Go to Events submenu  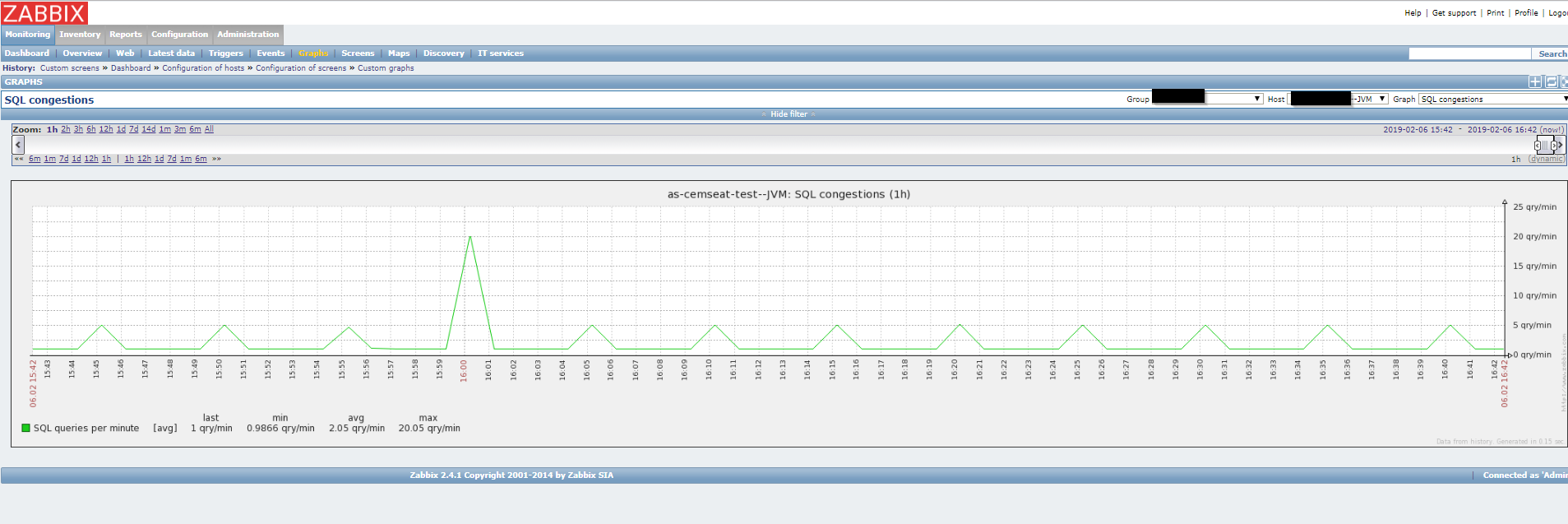pyautogui.click(x=271, y=53)
